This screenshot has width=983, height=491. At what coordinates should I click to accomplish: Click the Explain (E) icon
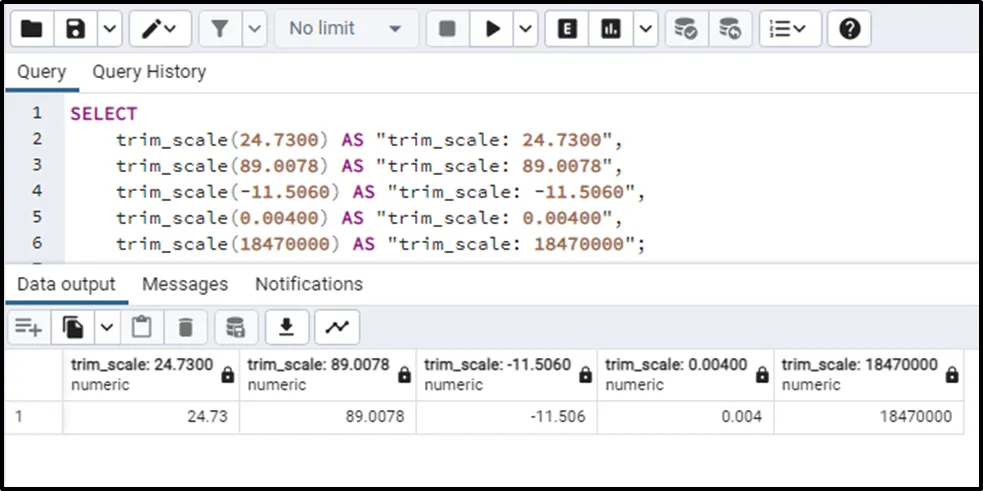(x=567, y=29)
